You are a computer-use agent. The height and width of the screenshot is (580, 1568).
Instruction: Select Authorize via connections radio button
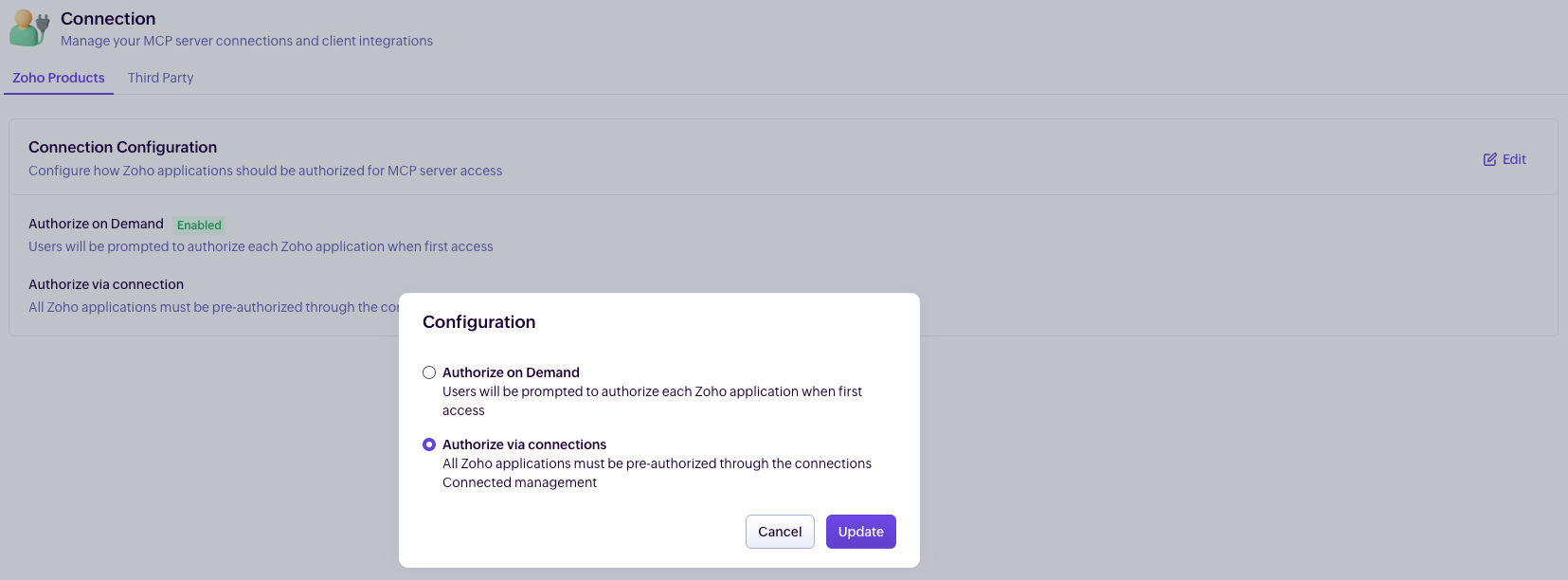tap(429, 444)
